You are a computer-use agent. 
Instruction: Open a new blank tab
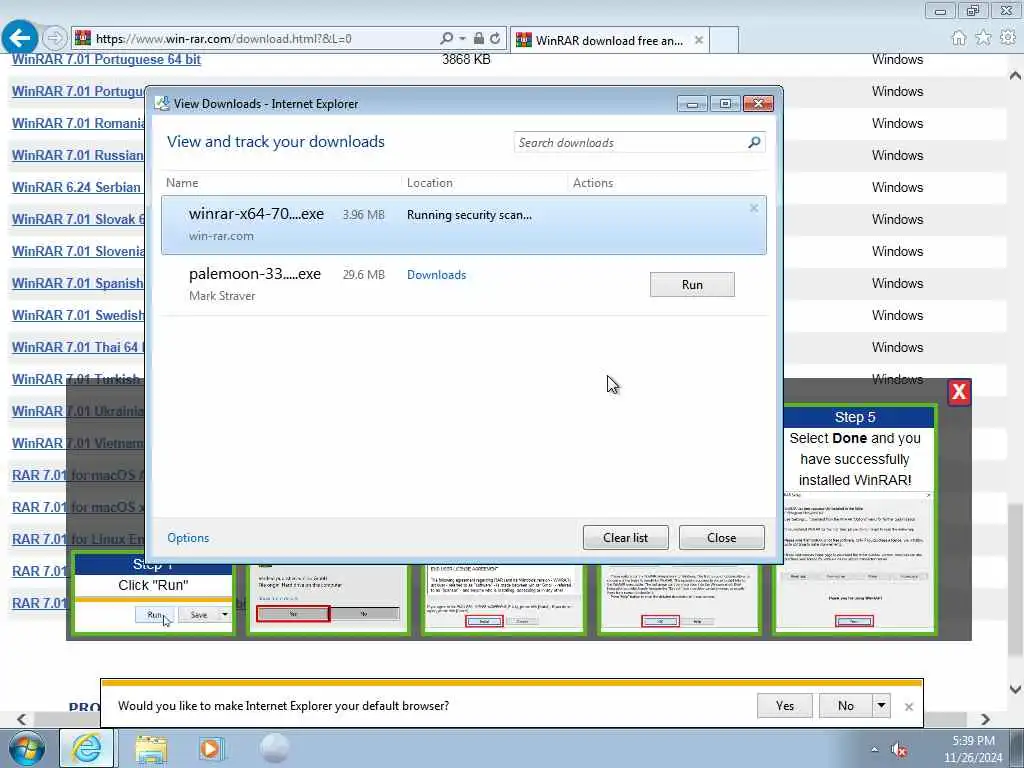point(724,40)
